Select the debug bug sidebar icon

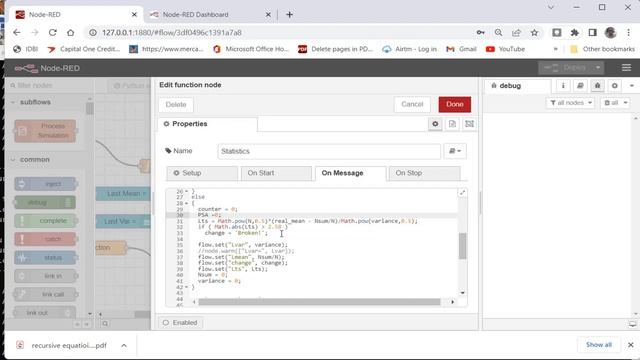(597, 86)
